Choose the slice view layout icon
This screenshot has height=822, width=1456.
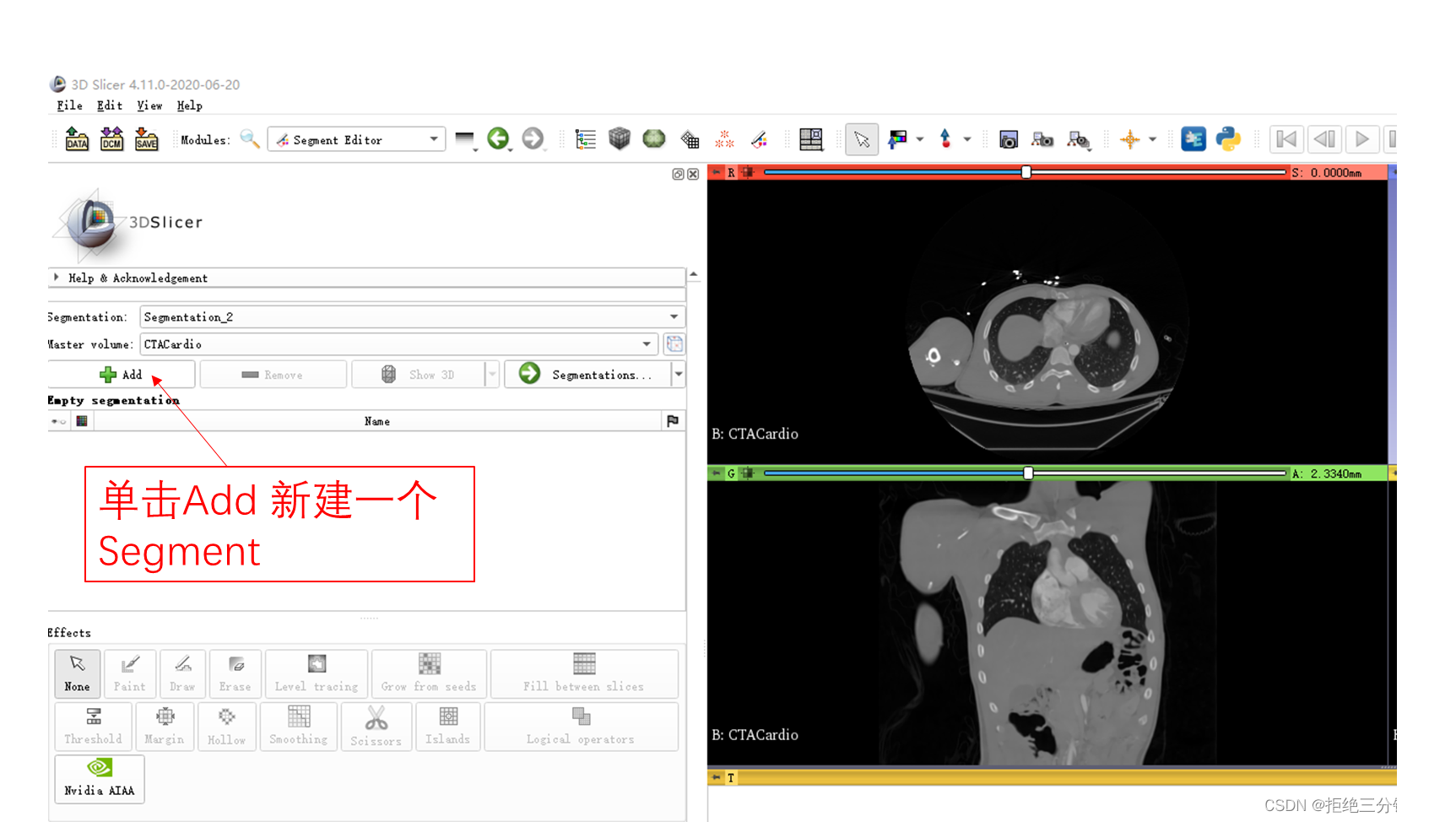[811, 139]
